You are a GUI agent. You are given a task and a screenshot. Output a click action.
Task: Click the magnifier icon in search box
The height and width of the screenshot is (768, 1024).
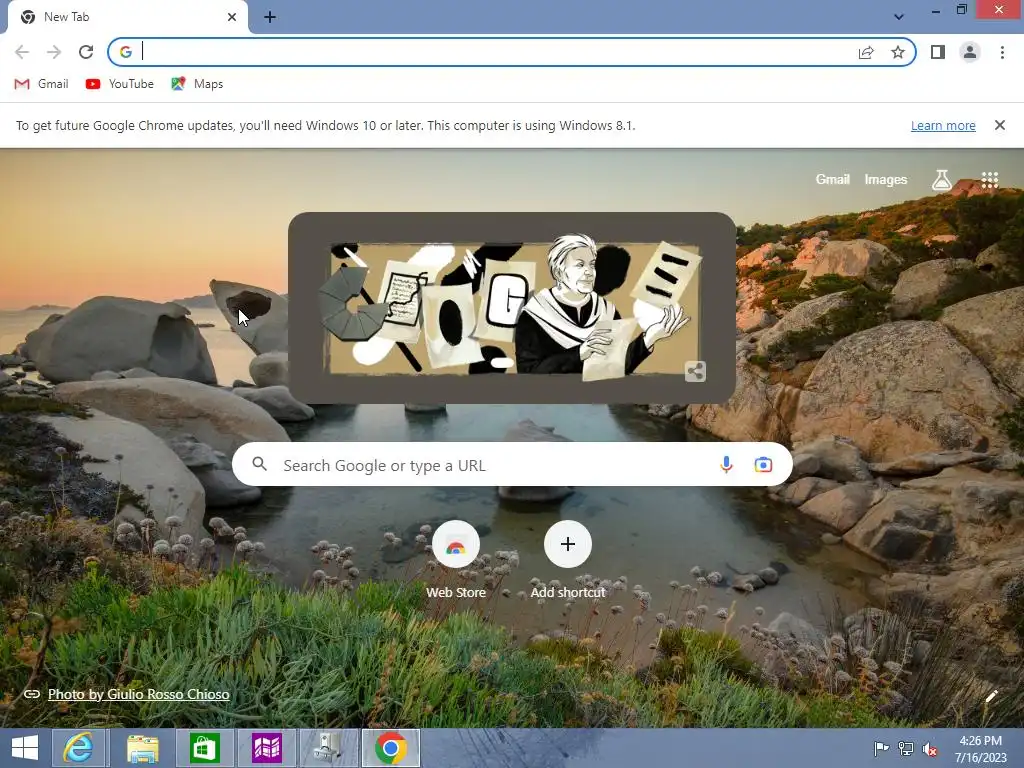[259, 464]
